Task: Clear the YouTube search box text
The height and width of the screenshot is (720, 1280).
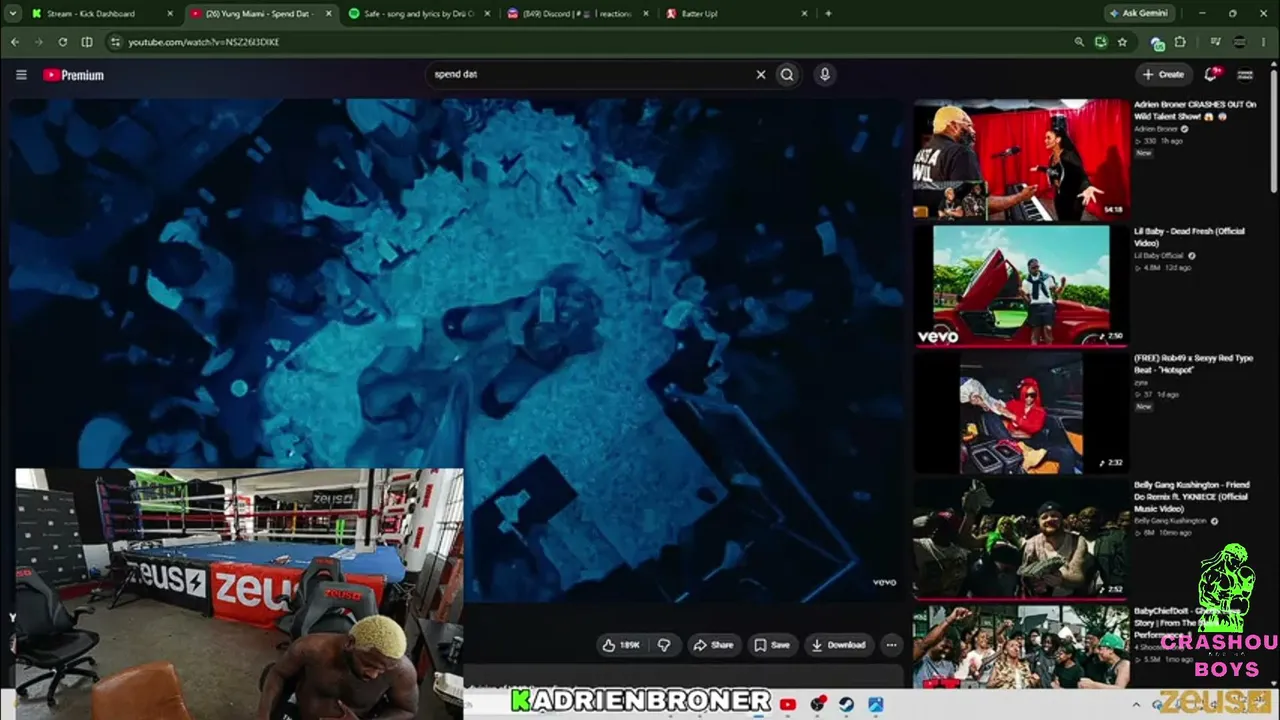Action: [x=760, y=74]
